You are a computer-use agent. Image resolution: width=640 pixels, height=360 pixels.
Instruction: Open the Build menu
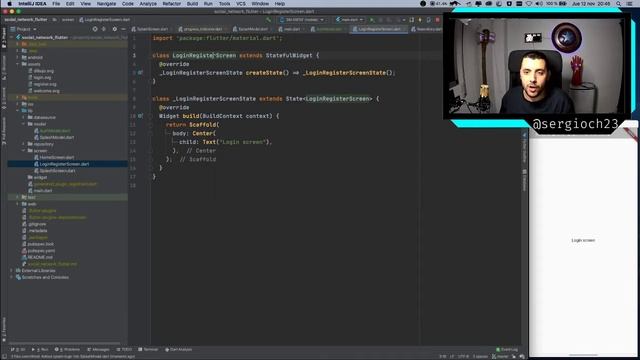(192, 4)
